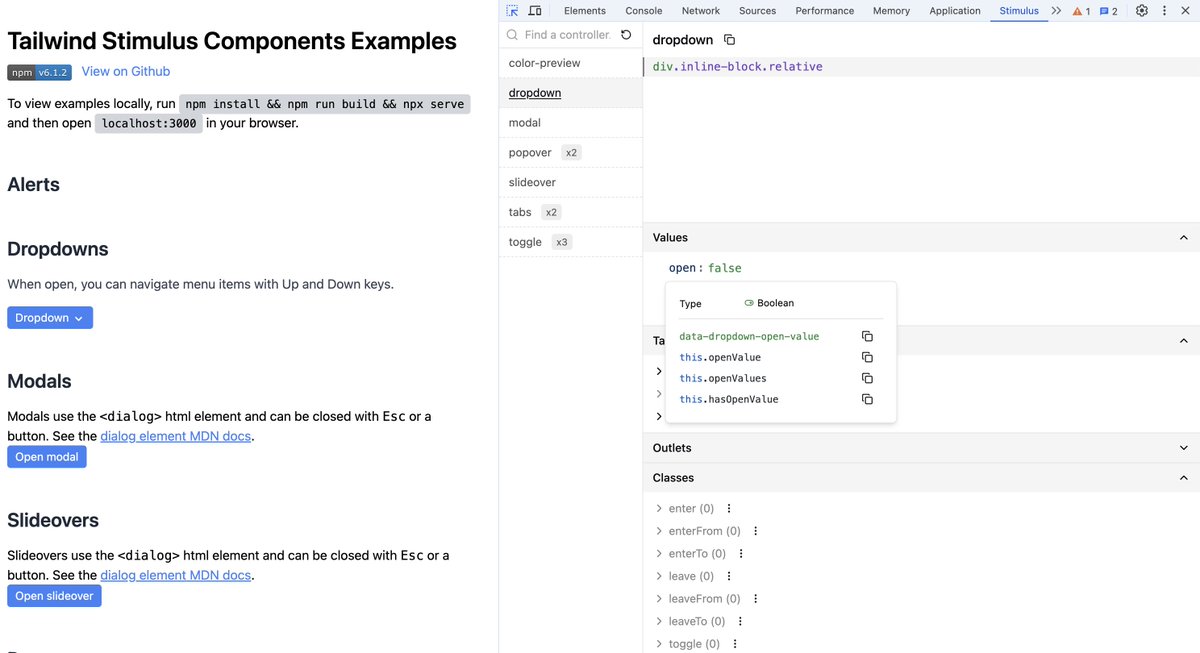Open DevTools settings gear icon
This screenshot has height=653, width=1200.
[x=1142, y=11]
